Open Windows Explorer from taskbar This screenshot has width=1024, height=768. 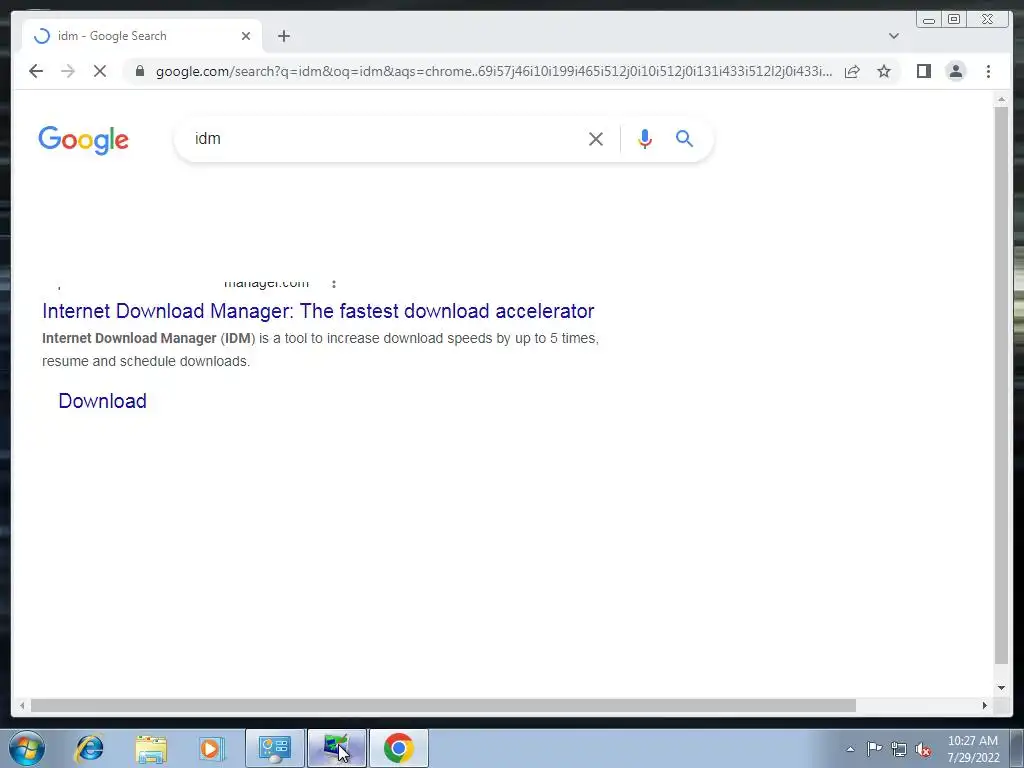(151, 749)
